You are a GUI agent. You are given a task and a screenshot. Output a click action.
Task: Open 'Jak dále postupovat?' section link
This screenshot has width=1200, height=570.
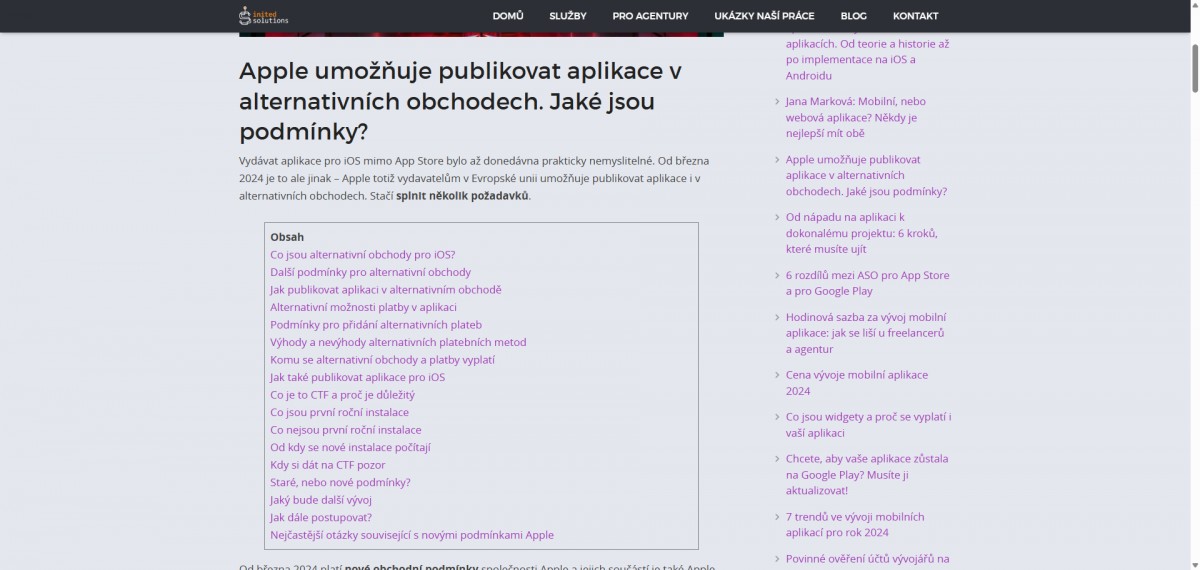321,517
